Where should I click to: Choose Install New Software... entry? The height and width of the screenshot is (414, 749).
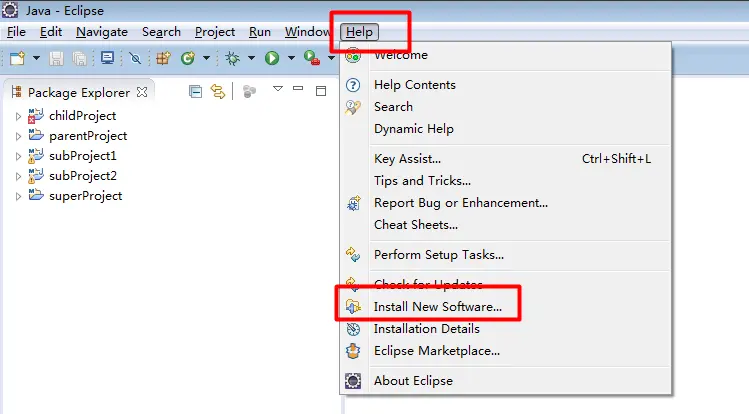click(x=505, y=307)
